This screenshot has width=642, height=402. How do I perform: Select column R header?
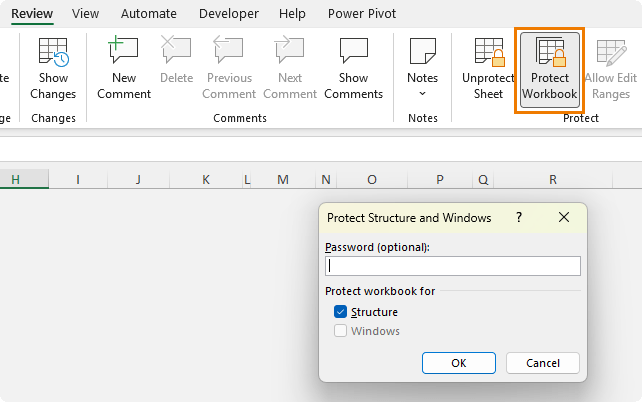click(553, 179)
